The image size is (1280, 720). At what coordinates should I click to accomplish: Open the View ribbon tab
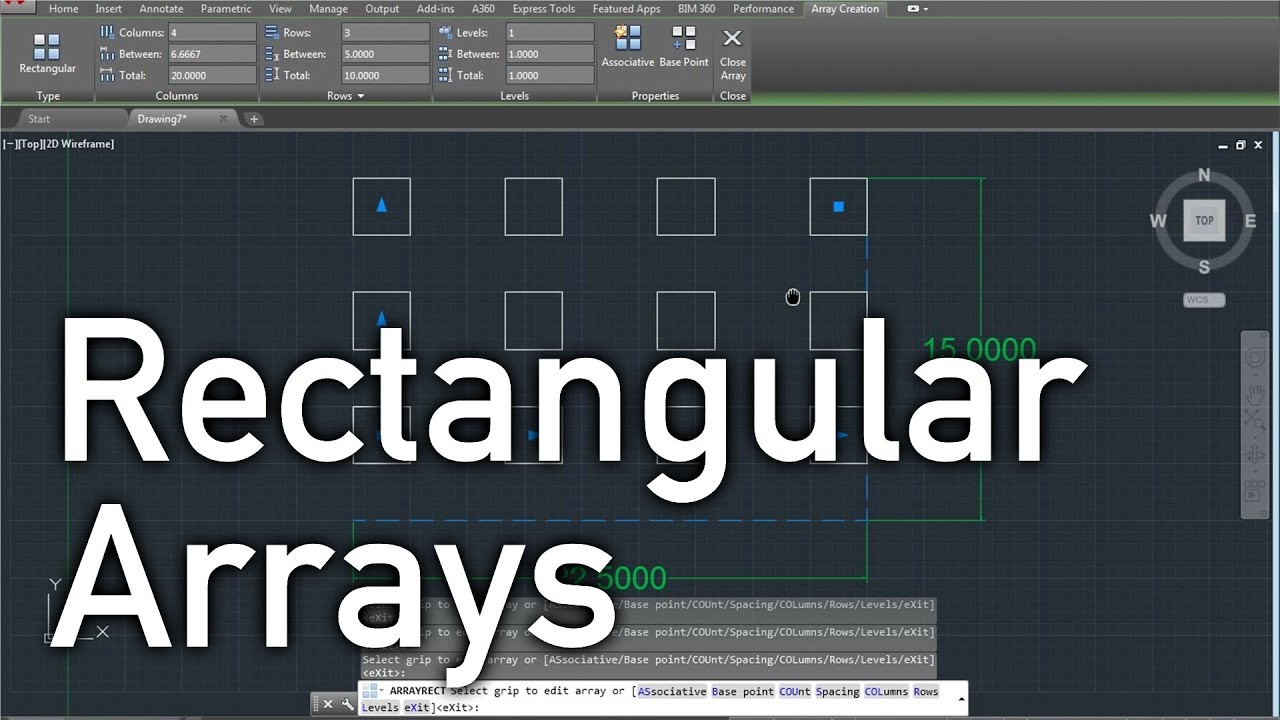(280, 9)
